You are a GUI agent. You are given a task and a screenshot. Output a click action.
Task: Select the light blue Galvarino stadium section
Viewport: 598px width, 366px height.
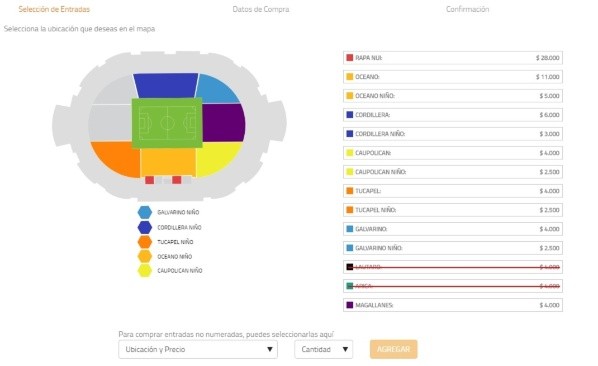tap(217, 90)
